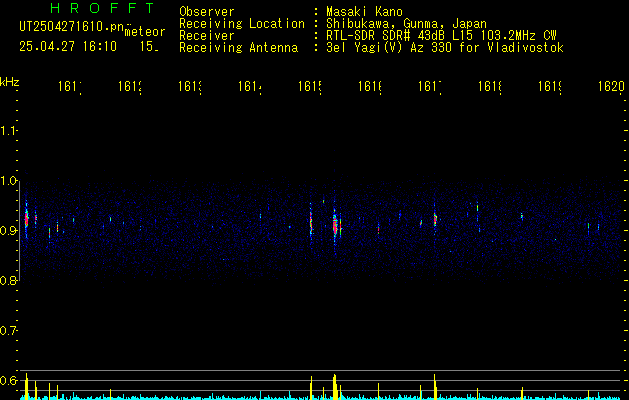
Task: Click the 0.9 frequency axis label
Action: point(8,231)
